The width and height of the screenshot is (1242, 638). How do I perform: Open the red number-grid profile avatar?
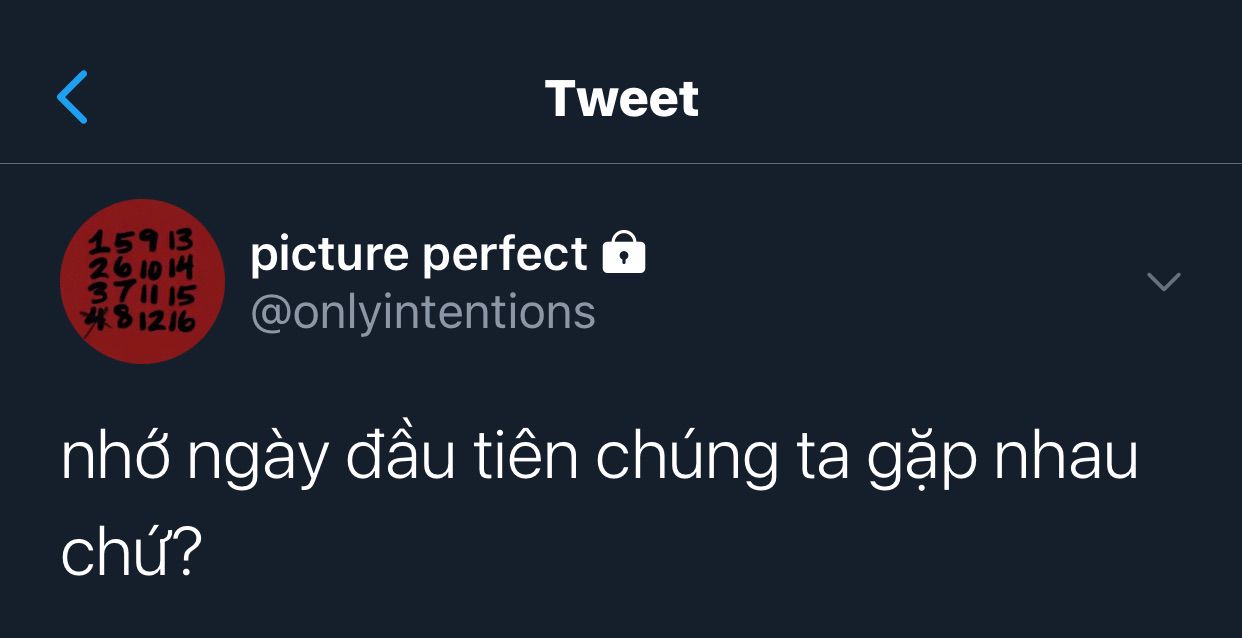coord(142,281)
